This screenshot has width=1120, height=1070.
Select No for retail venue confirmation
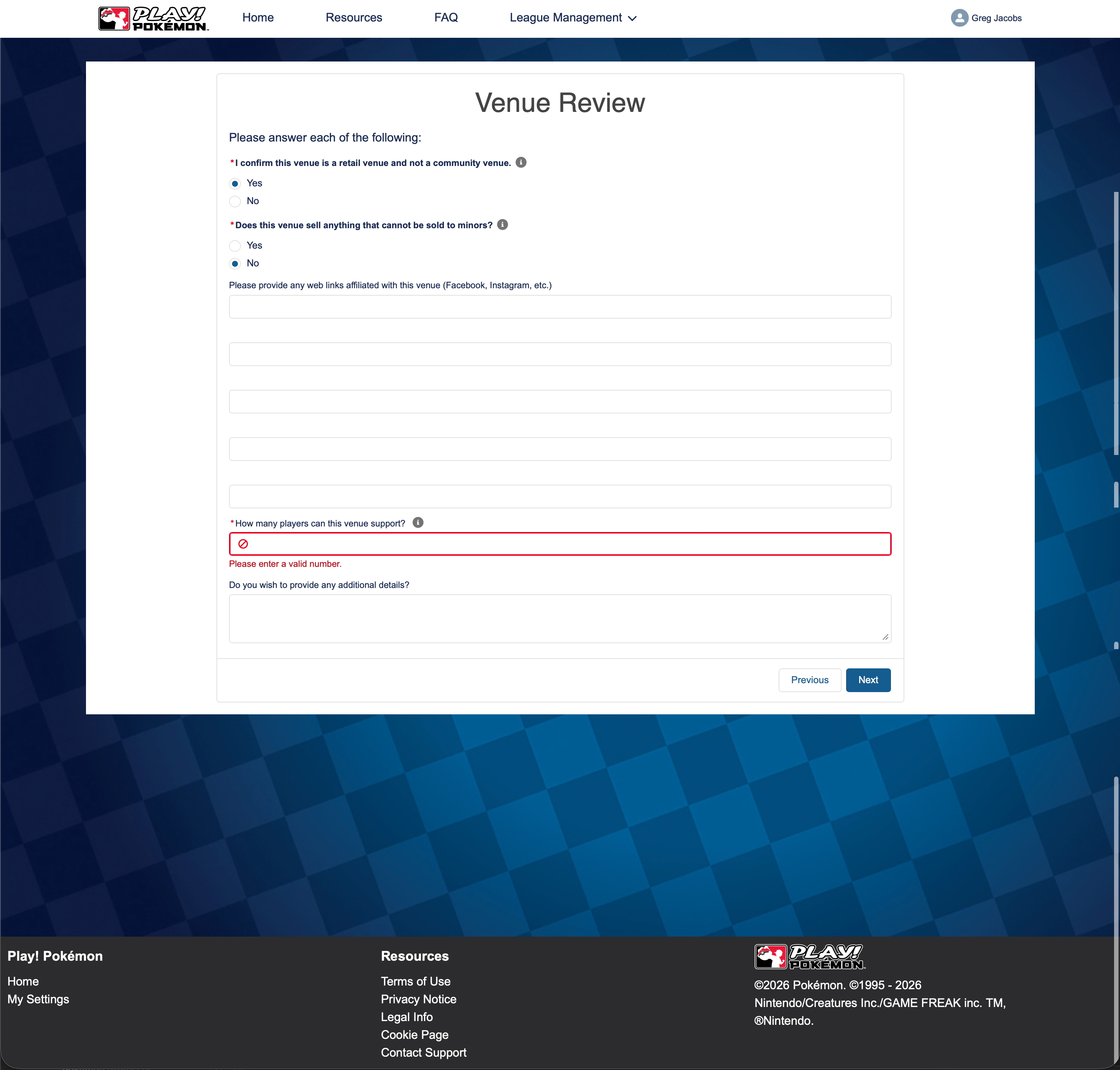(x=235, y=201)
